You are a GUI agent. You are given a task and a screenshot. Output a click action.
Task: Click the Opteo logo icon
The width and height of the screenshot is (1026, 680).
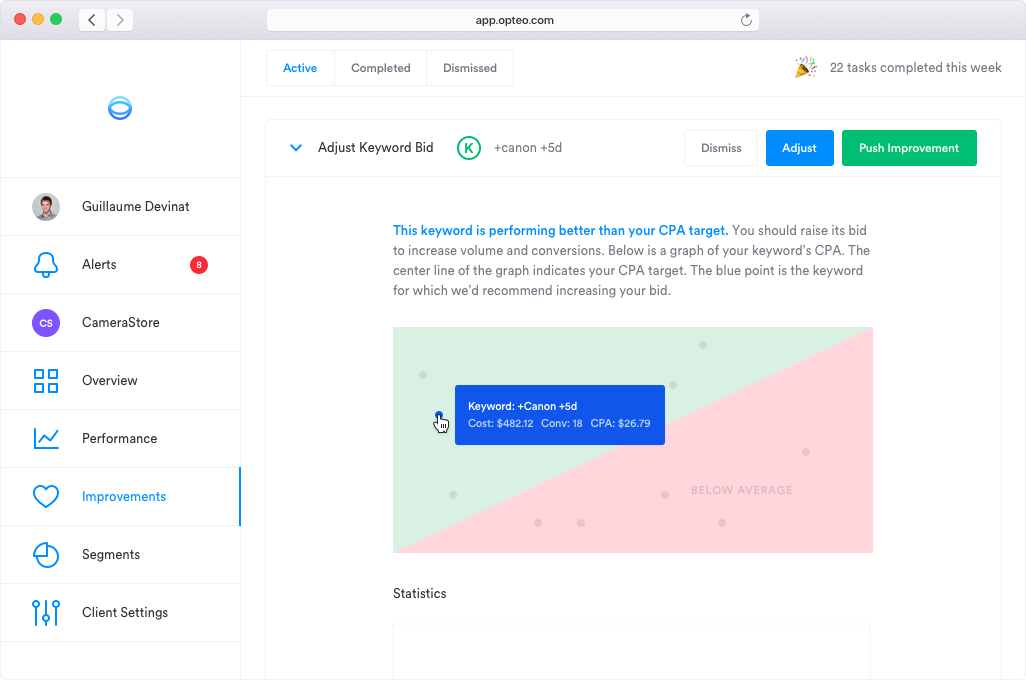tap(120, 108)
